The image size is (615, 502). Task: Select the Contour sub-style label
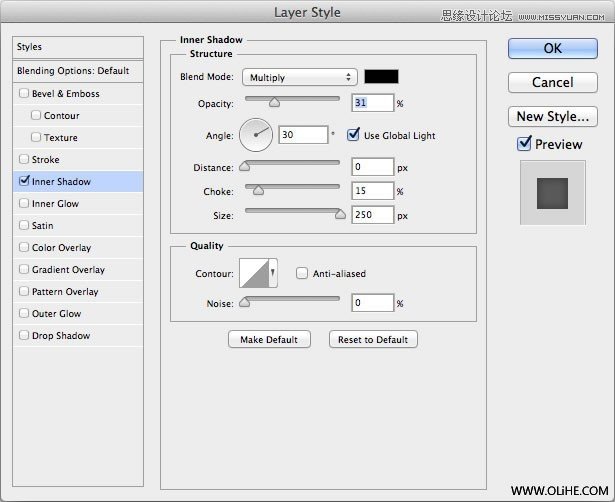tap(62, 116)
